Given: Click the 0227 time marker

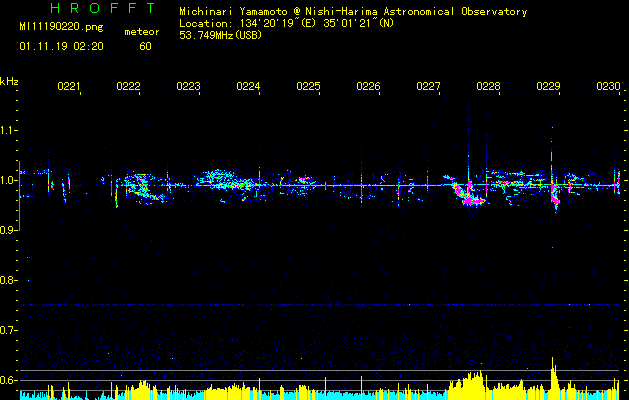Looking at the screenshot, I should (x=428, y=86).
